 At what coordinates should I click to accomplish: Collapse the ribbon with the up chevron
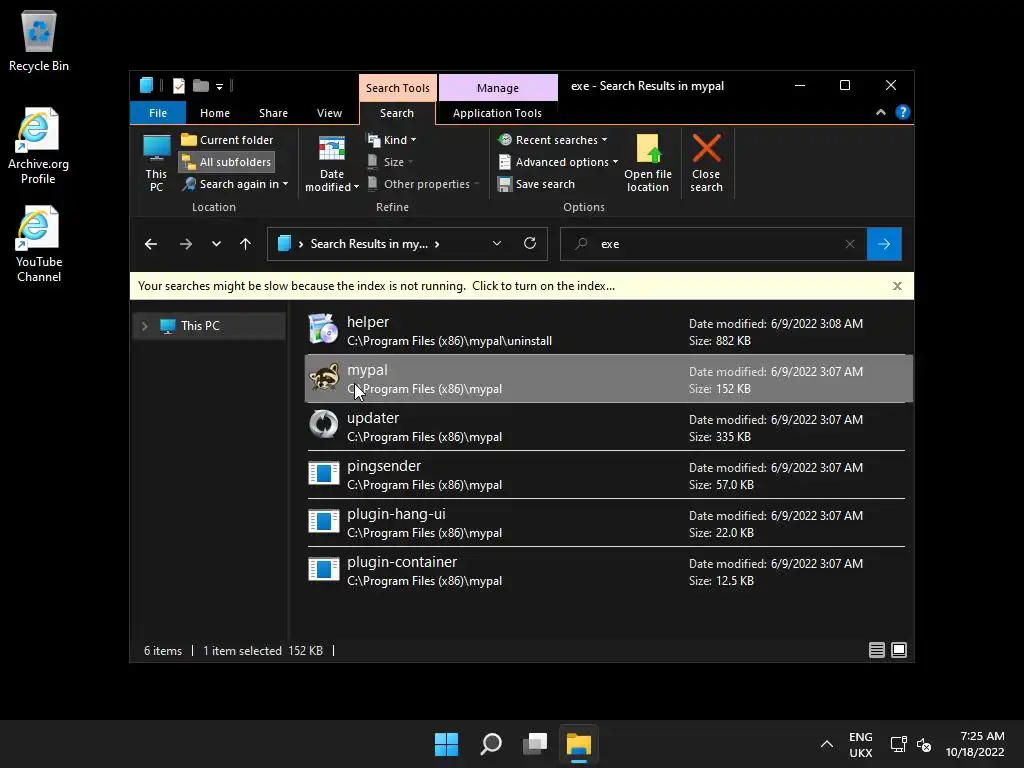pyautogui.click(x=880, y=112)
